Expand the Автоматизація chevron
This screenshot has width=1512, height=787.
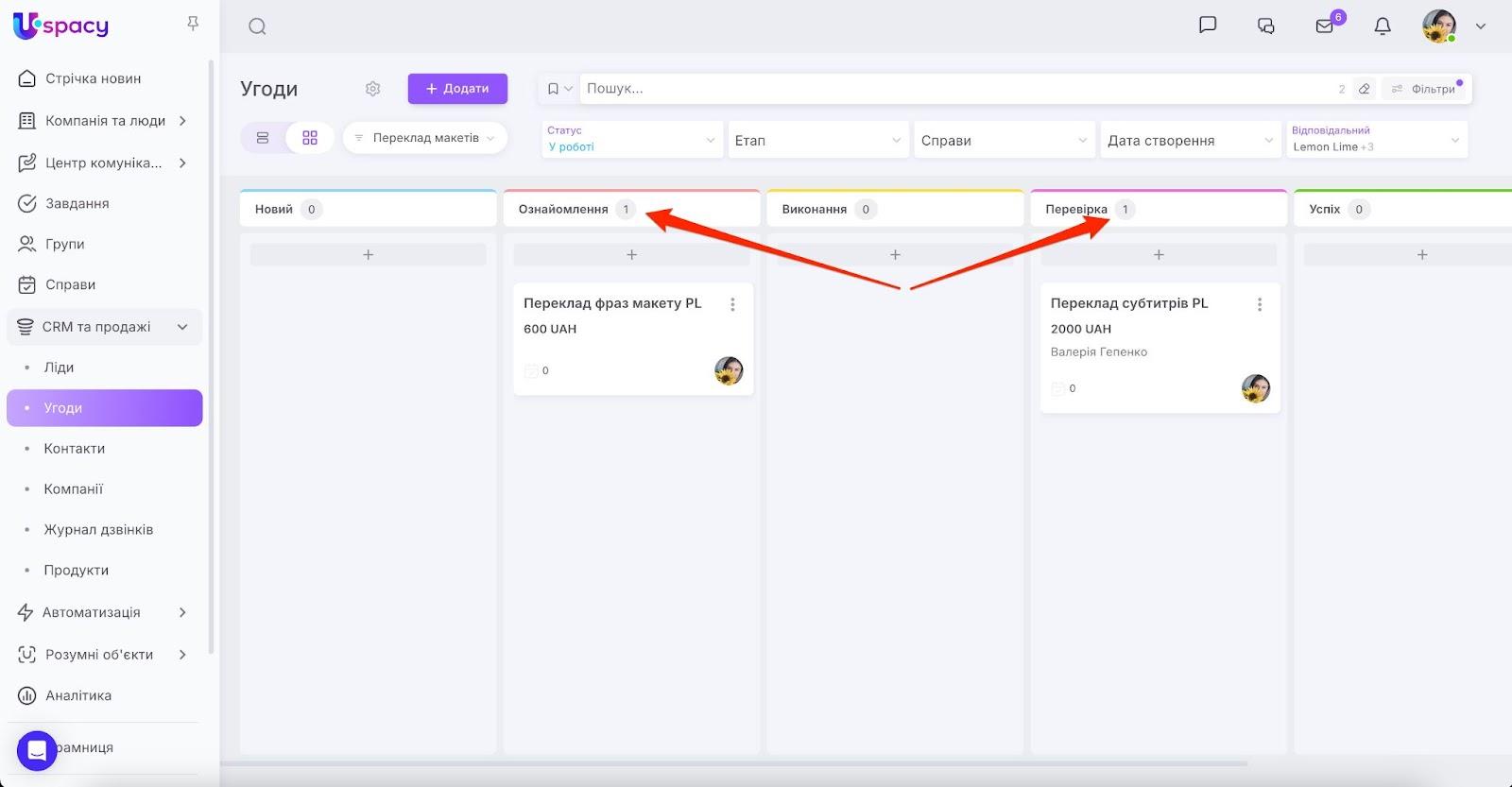tap(182, 612)
